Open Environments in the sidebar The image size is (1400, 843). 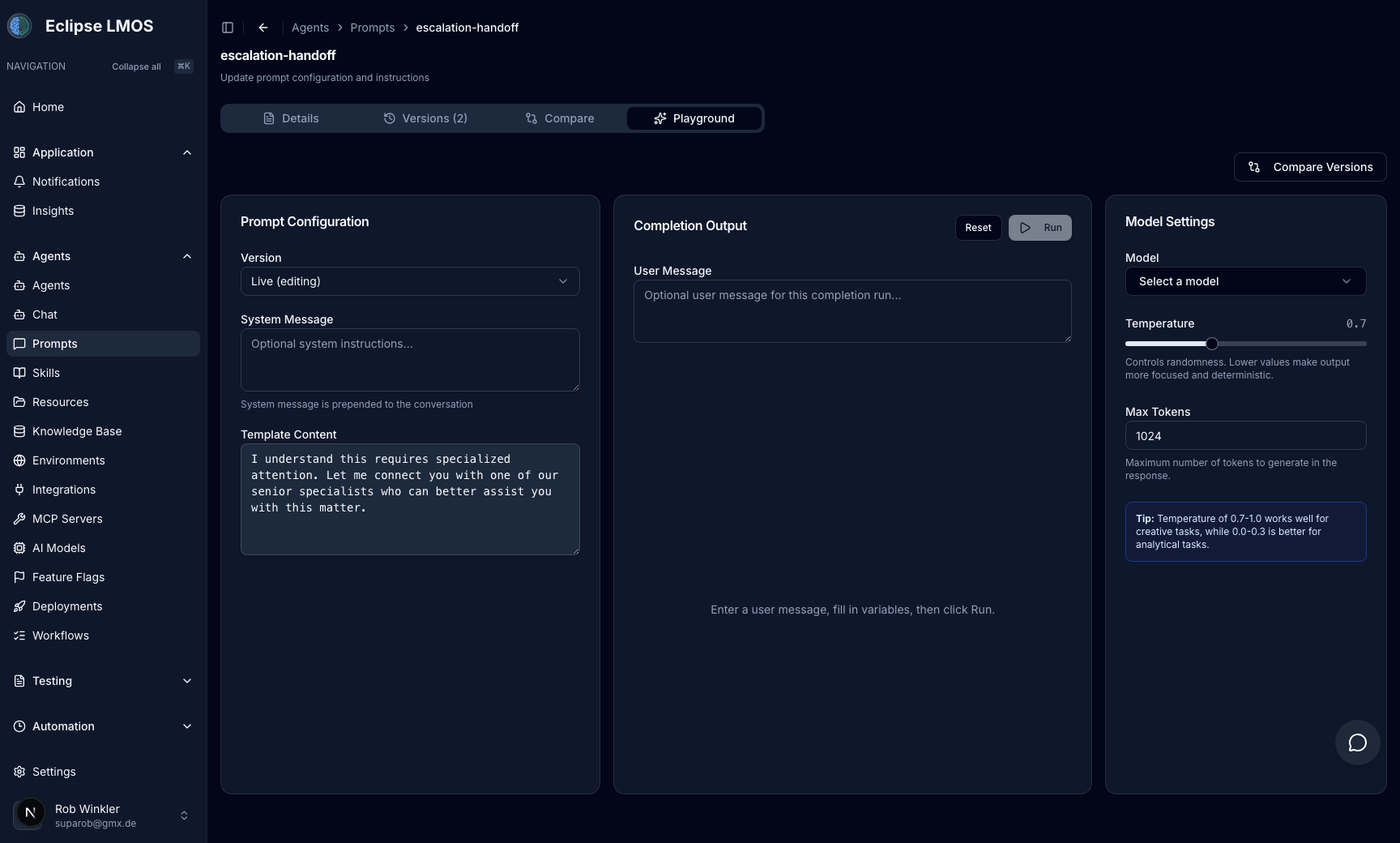point(103,460)
